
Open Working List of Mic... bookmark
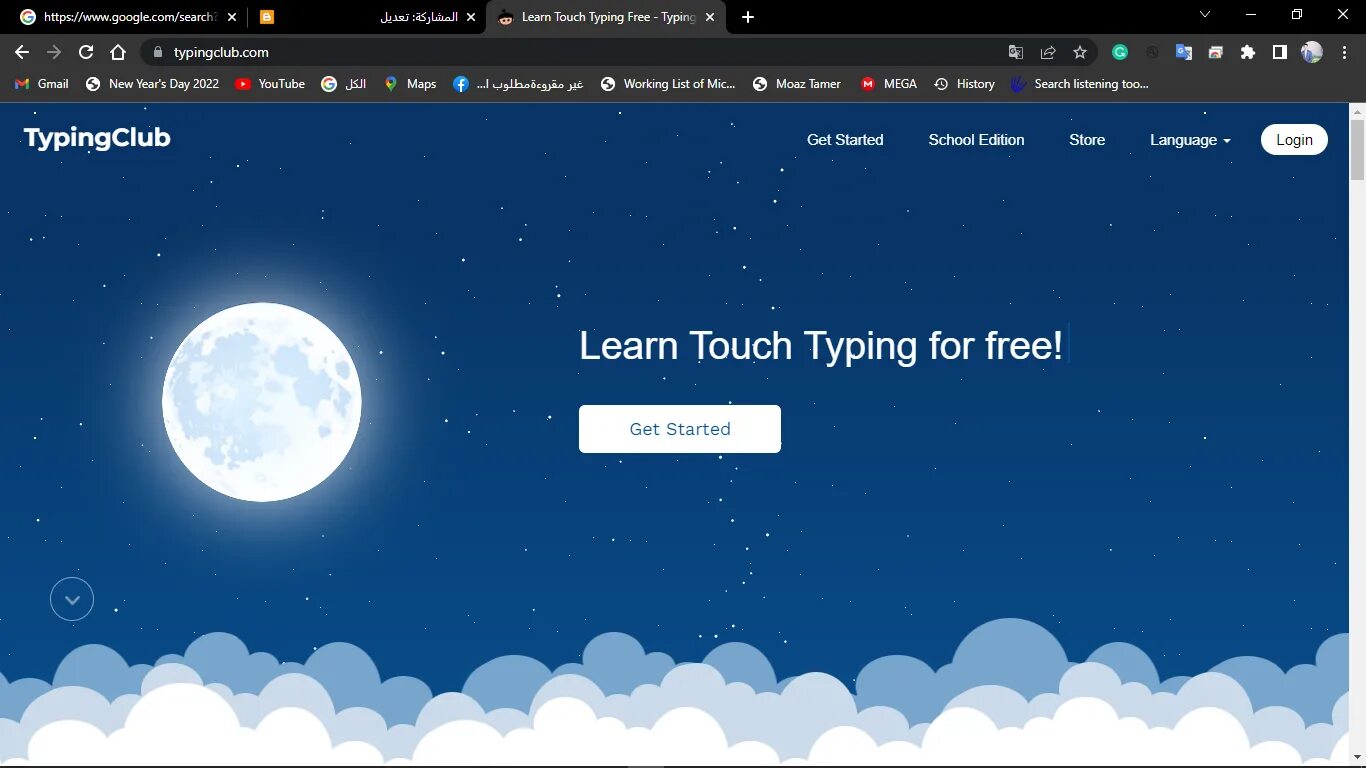668,84
